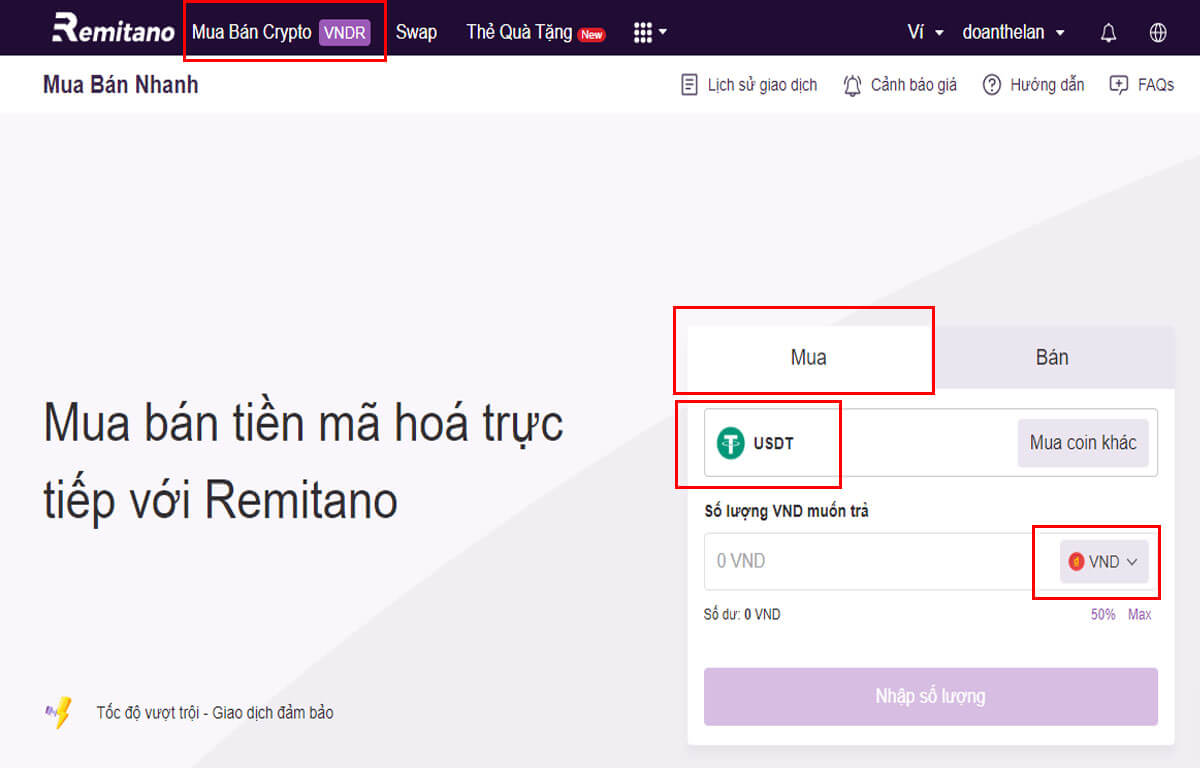
Task: Click the Lịch sử giao dịch icon
Action: (689, 85)
